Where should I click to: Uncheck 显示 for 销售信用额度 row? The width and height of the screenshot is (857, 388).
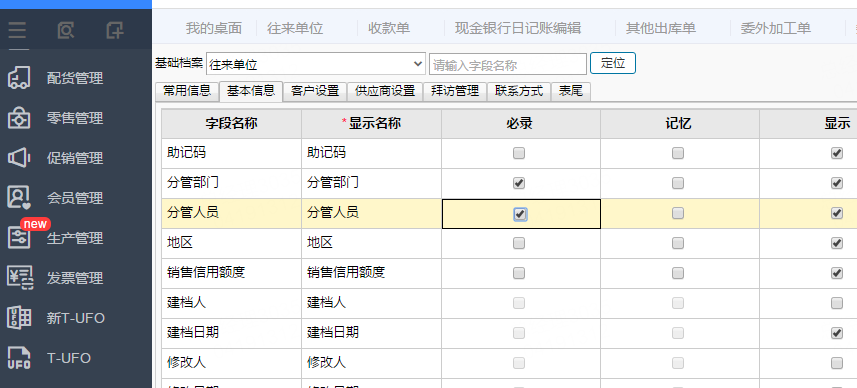(837, 273)
